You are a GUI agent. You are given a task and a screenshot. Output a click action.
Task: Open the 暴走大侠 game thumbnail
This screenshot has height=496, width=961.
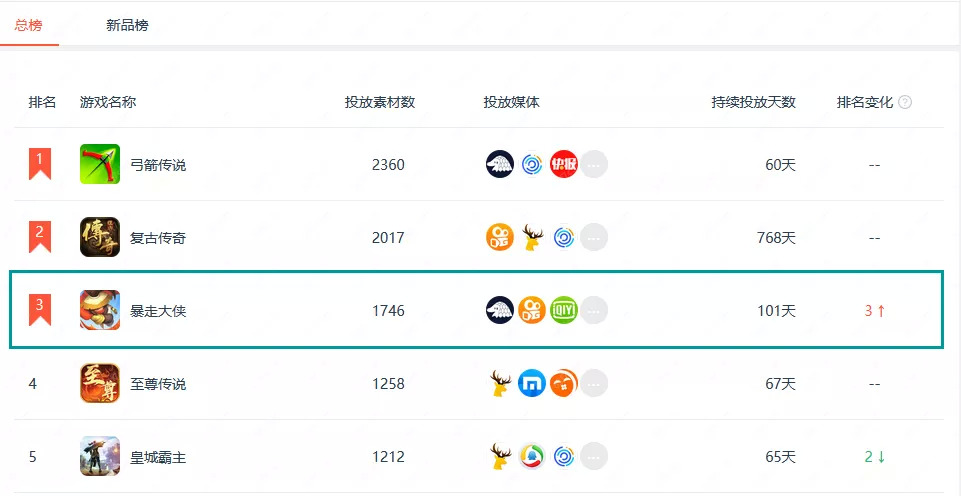coord(100,311)
